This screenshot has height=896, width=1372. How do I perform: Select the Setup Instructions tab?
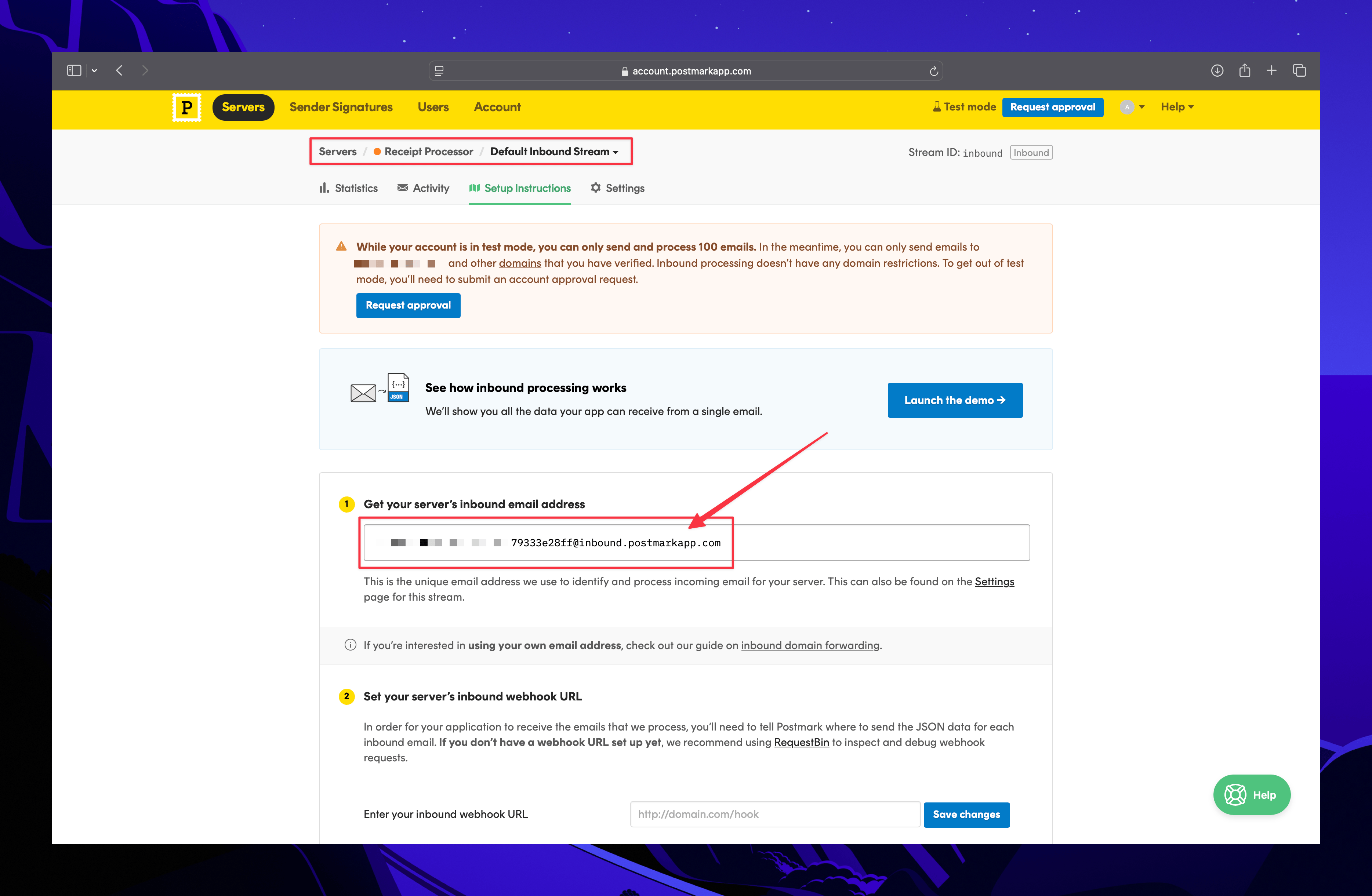pos(519,189)
